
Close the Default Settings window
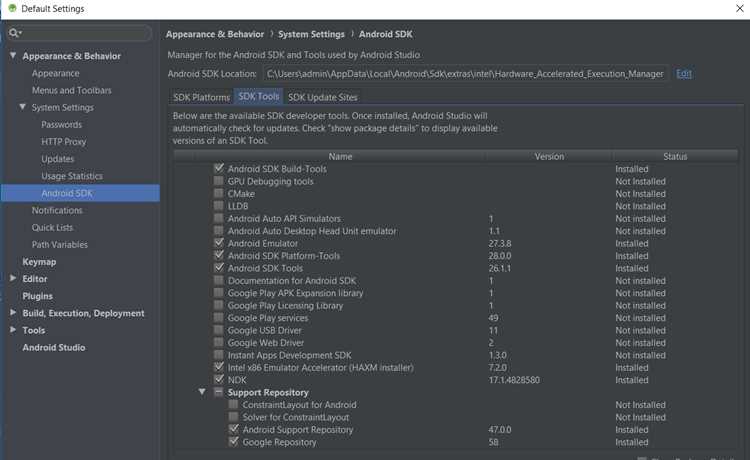click(739, 8)
